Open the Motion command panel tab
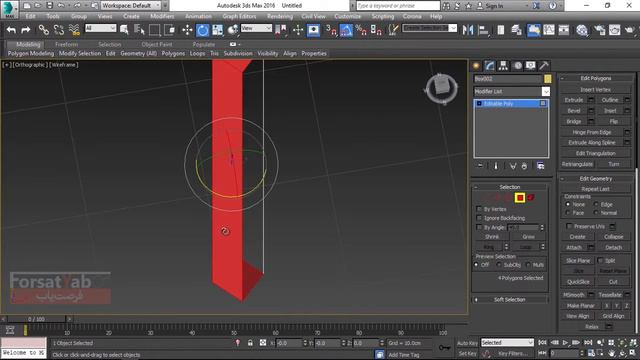 click(517, 66)
